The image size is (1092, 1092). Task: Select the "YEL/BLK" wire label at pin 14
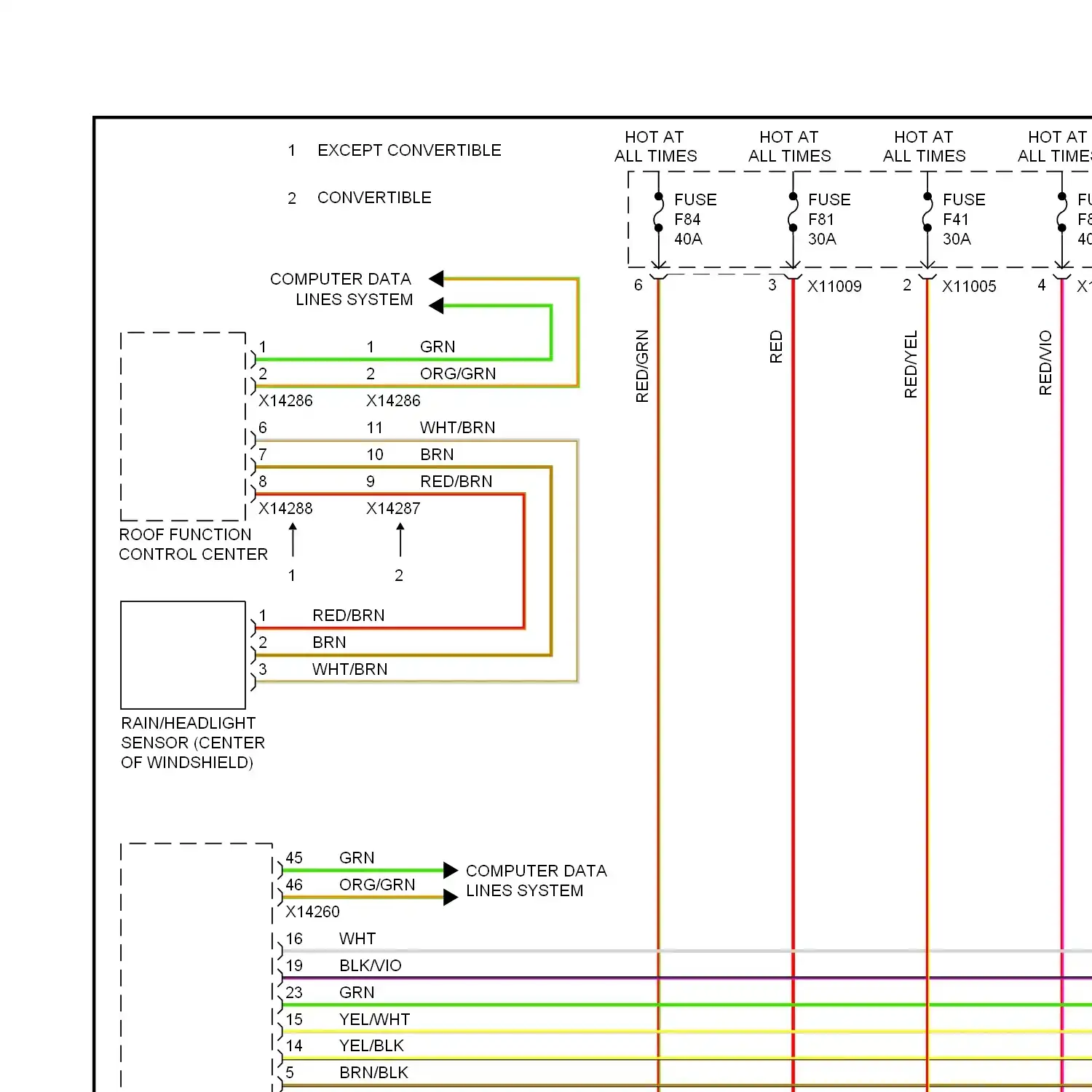(x=371, y=1046)
